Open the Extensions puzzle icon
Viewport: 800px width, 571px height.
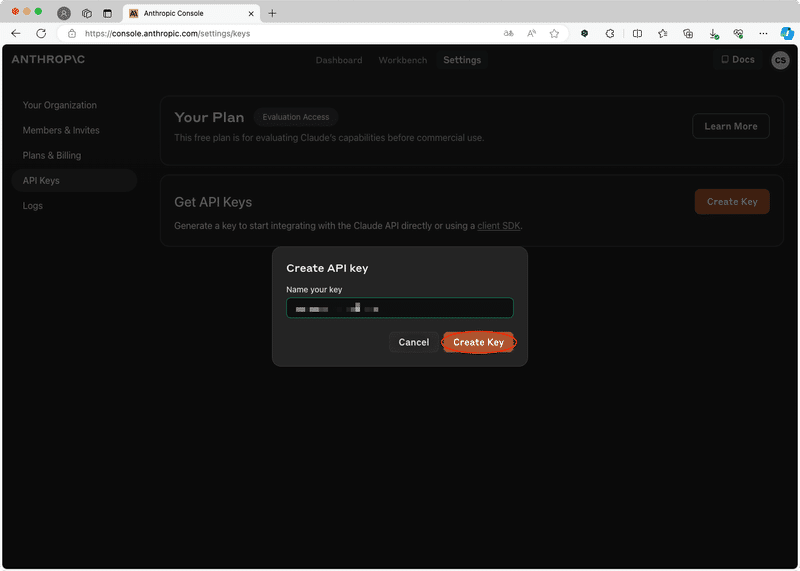click(610, 34)
